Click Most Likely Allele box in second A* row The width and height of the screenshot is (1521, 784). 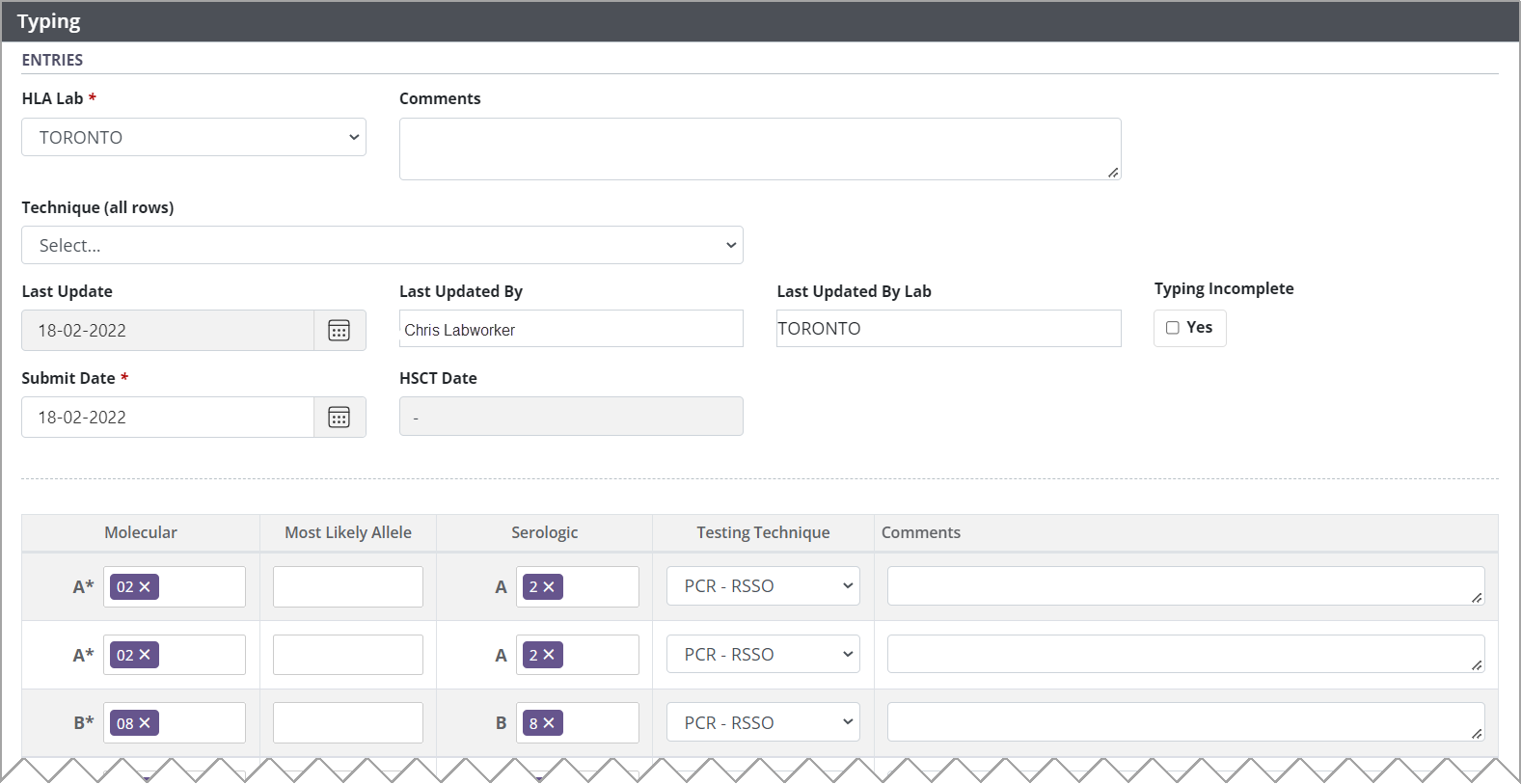(x=348, y=655)
